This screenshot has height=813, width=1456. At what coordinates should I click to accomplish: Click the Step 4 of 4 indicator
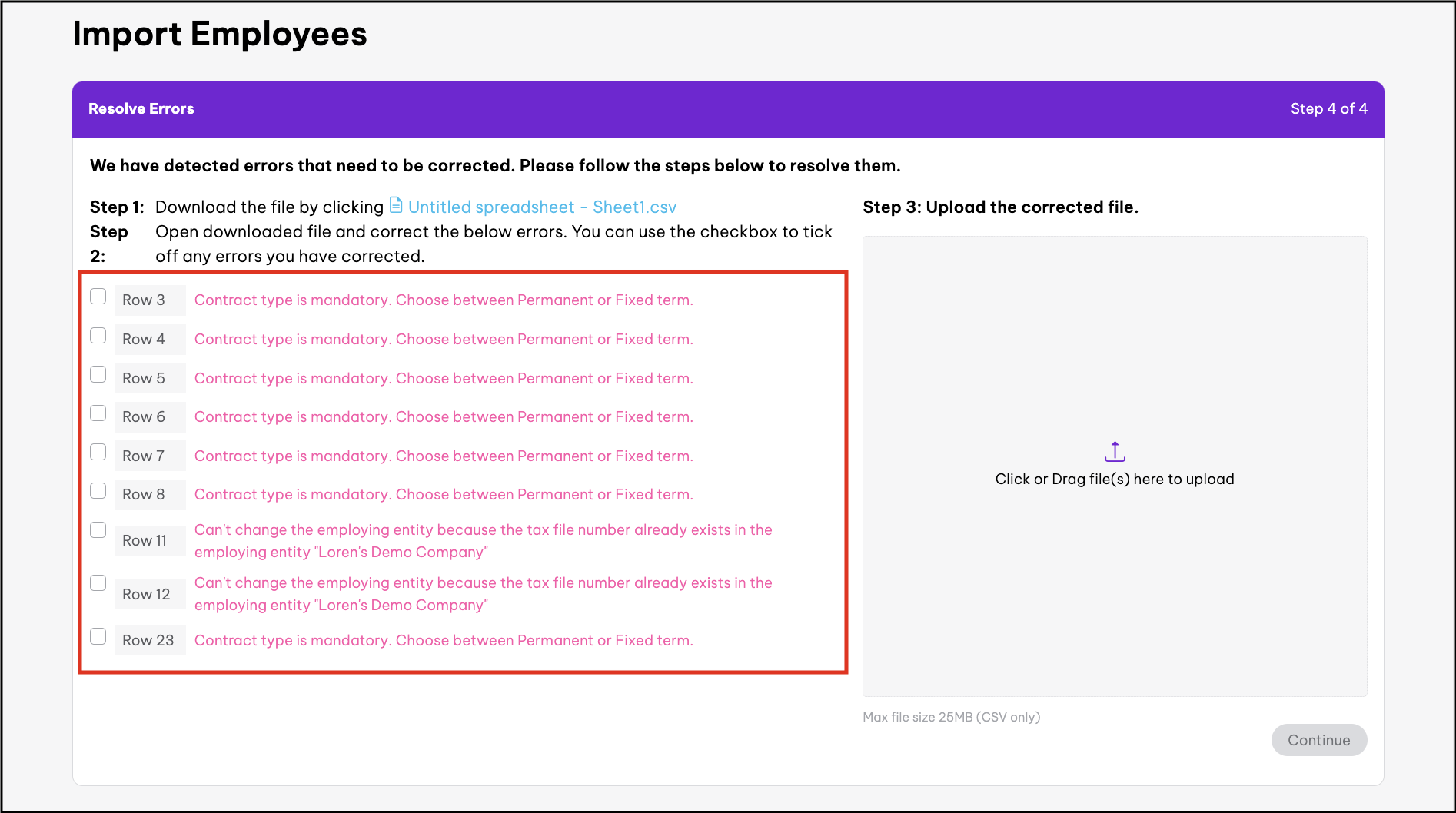tap(1328, 109)
